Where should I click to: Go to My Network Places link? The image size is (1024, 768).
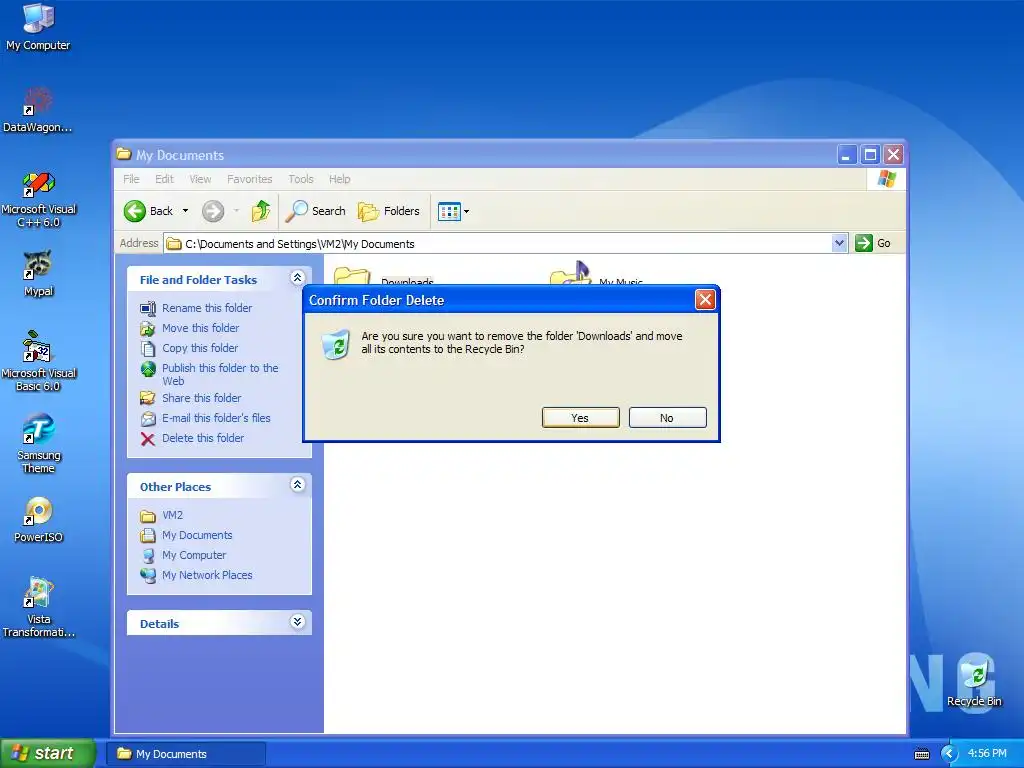pos(207,575)
